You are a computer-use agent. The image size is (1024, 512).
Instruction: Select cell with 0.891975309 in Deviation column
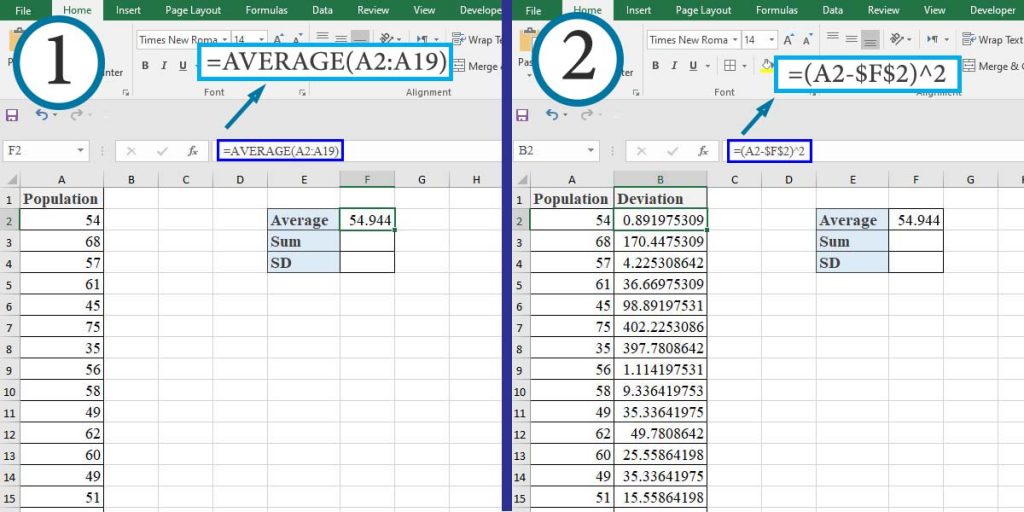point(660,220)
